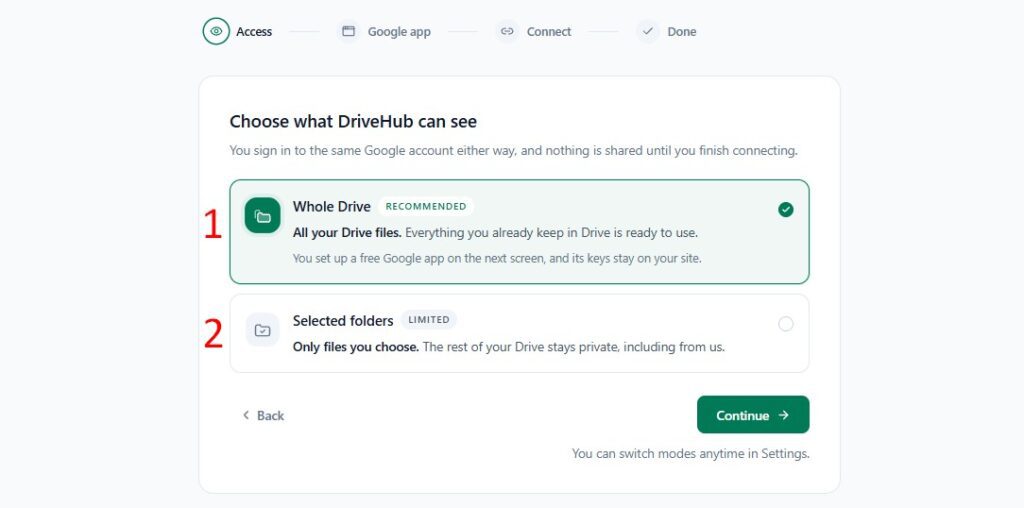Click the Back button

(263, 415)
